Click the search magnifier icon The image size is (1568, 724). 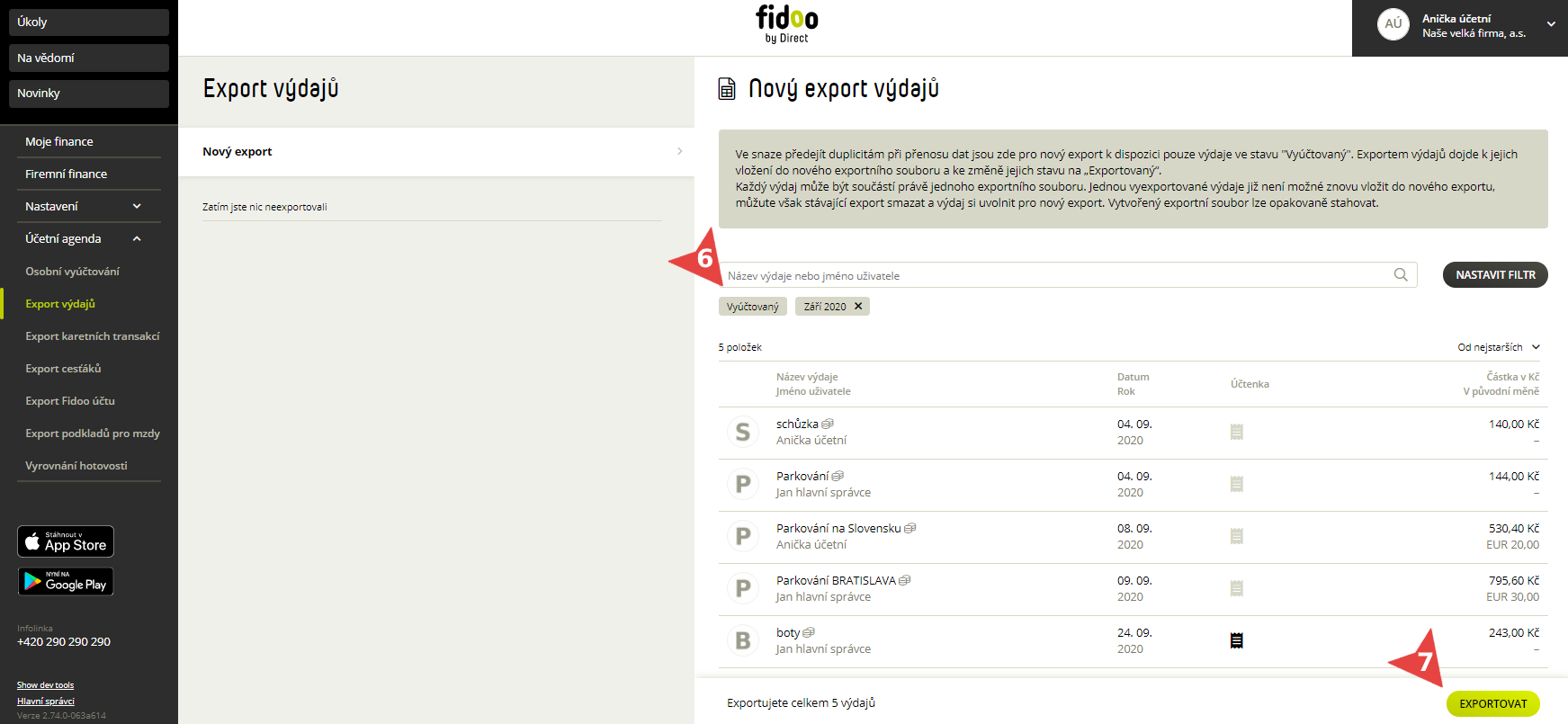point(1401,275)
